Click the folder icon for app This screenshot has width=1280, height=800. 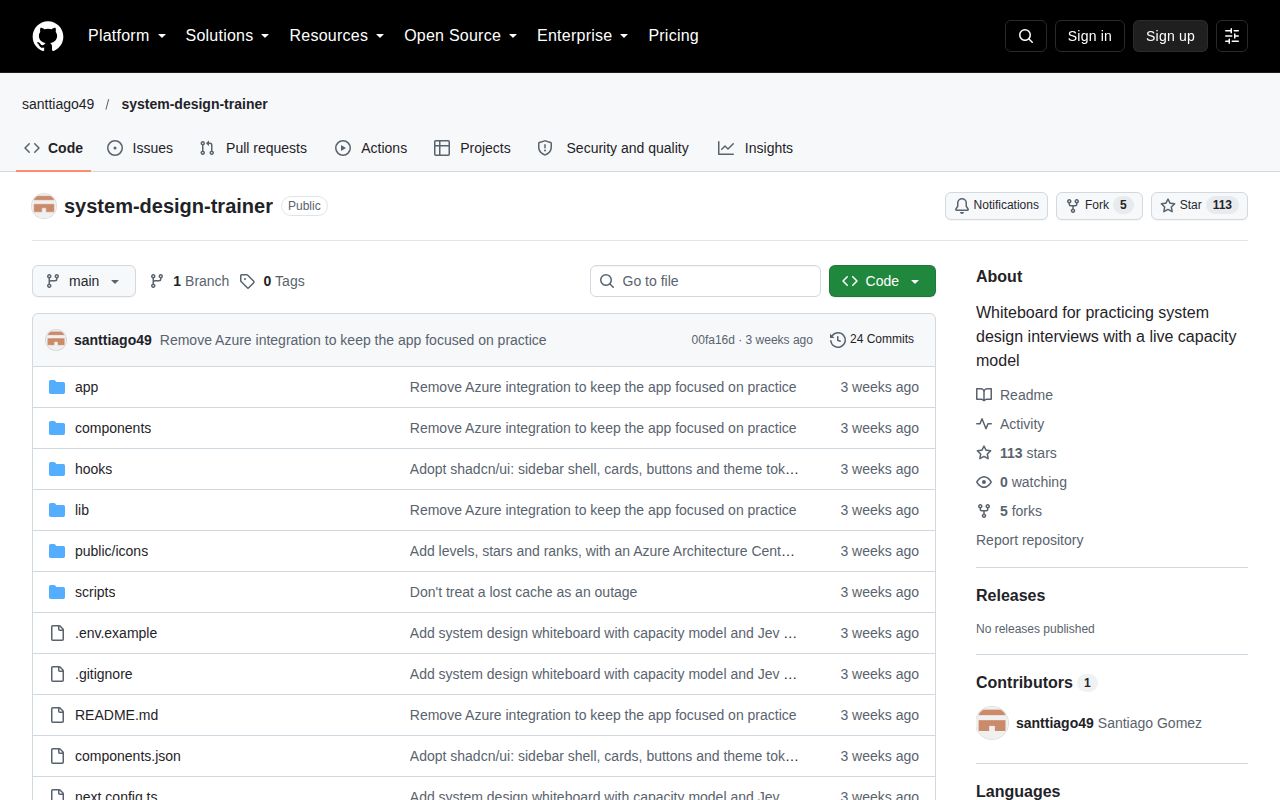(57, 387)
